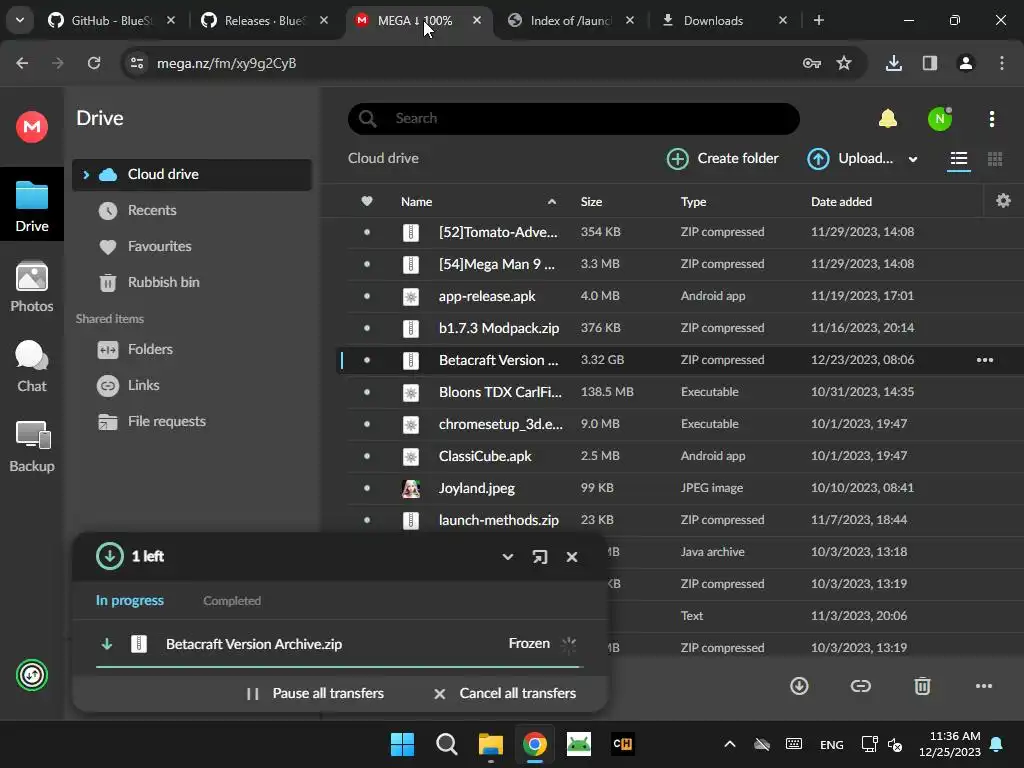Open the Backup section in sidebar
This screenshot has width=1024, height=768.
pyautogui.click(x=31, y=447)
